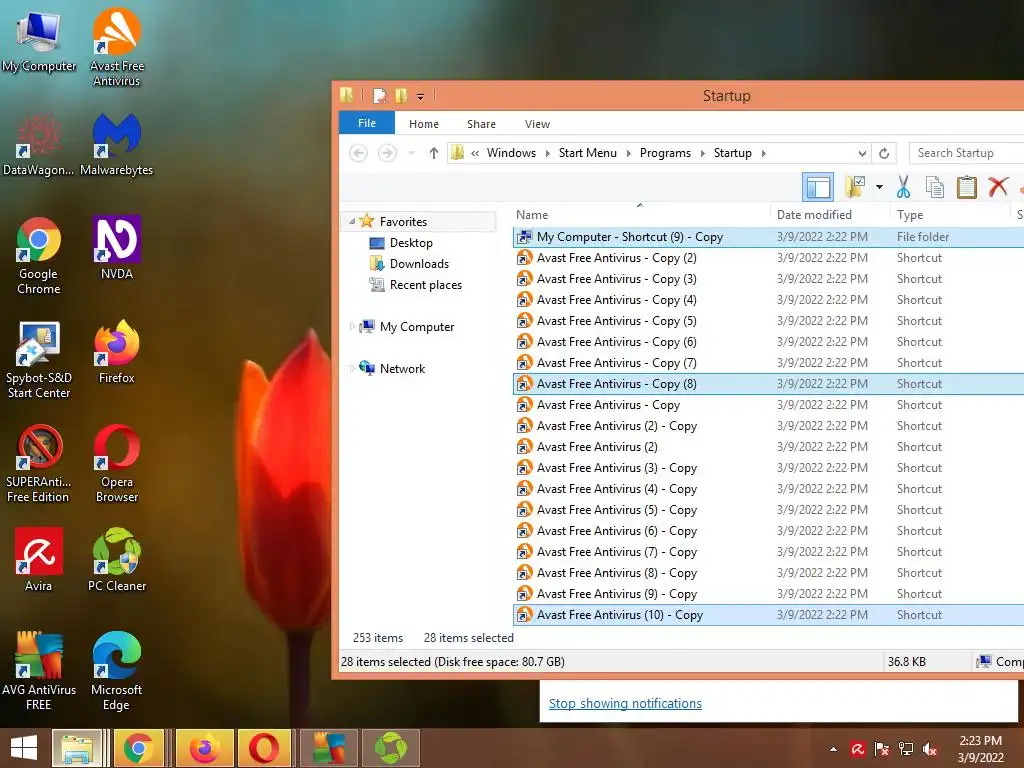
Task: Click the folder options icon in toolbar
Action: (855, 187)
